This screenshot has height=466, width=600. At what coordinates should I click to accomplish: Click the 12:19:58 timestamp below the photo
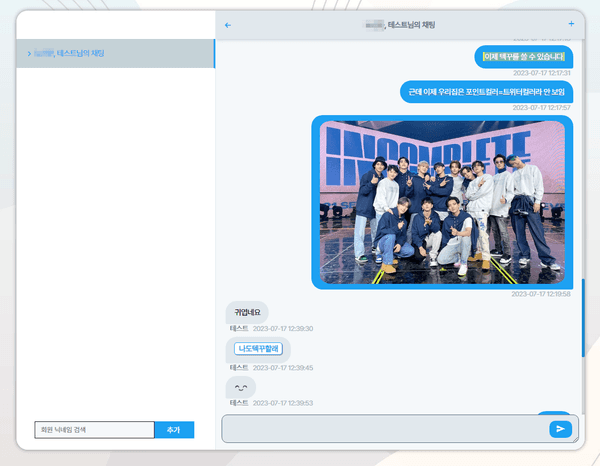(x=540, y=294)
